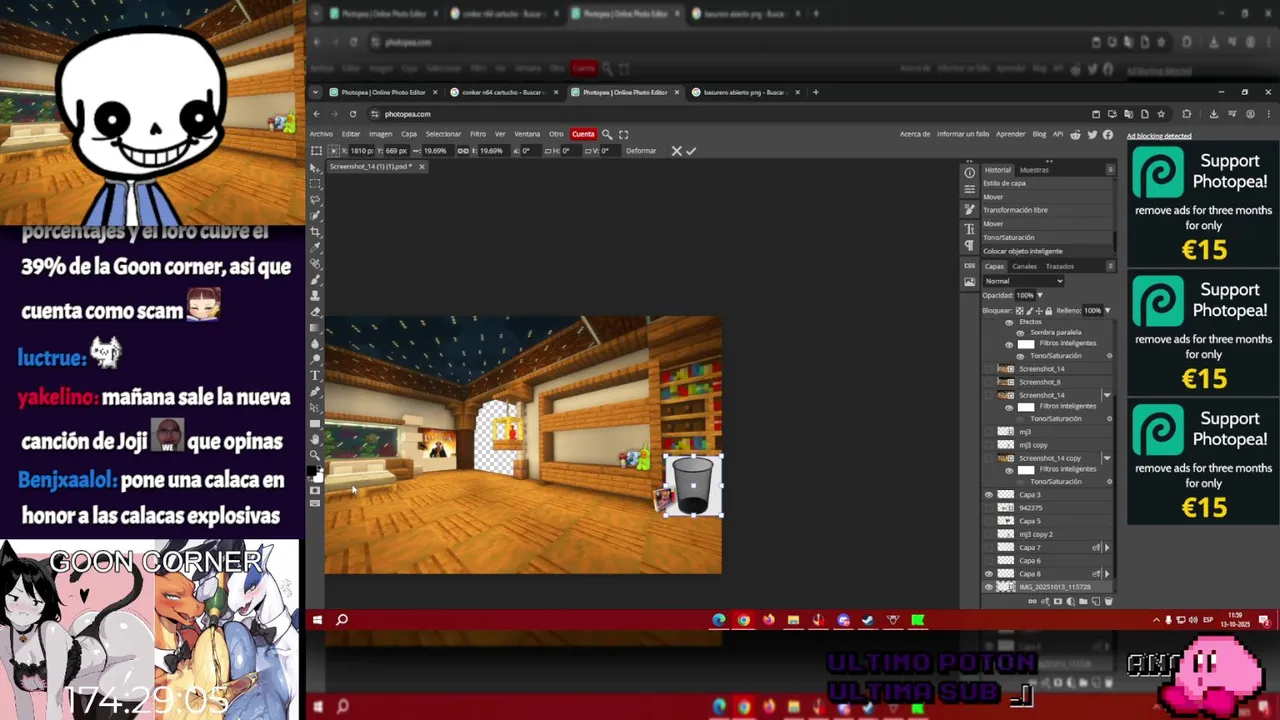This screenshot has height=720, width=1280.
Task: Open the Historial panel options menu
Action: click(x=1110, y=170)
